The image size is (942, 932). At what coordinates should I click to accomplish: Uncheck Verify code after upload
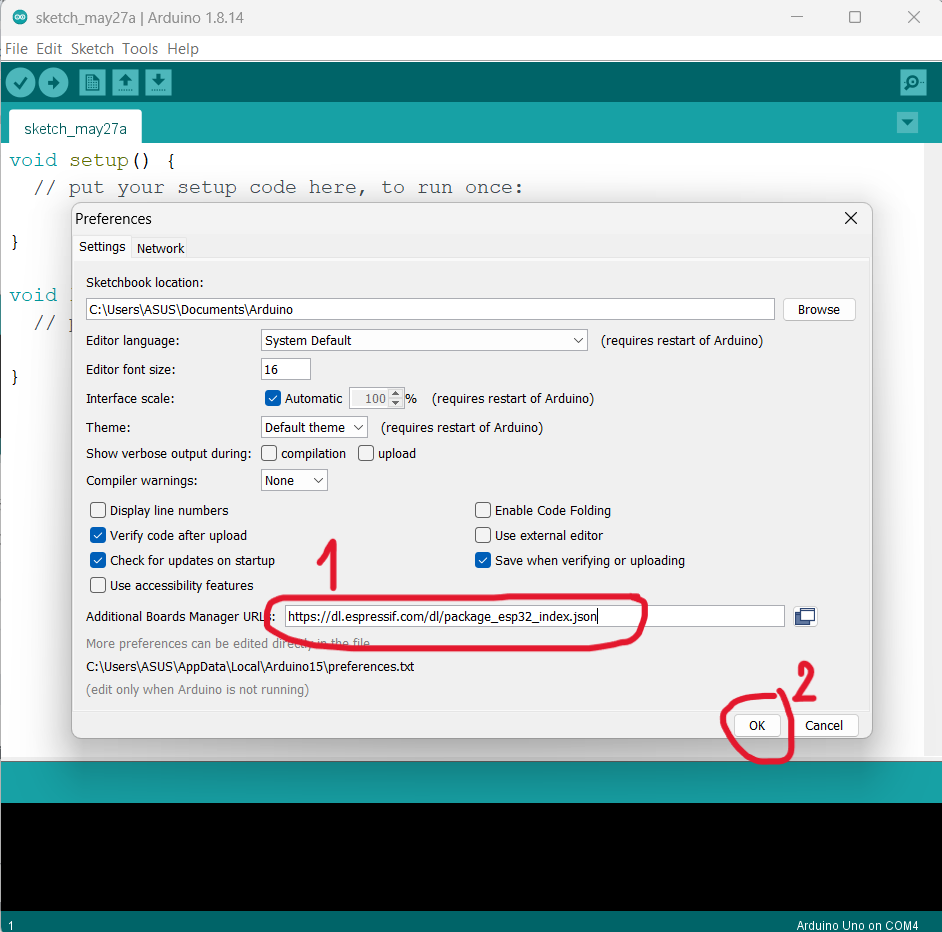(x=98, y=535)
